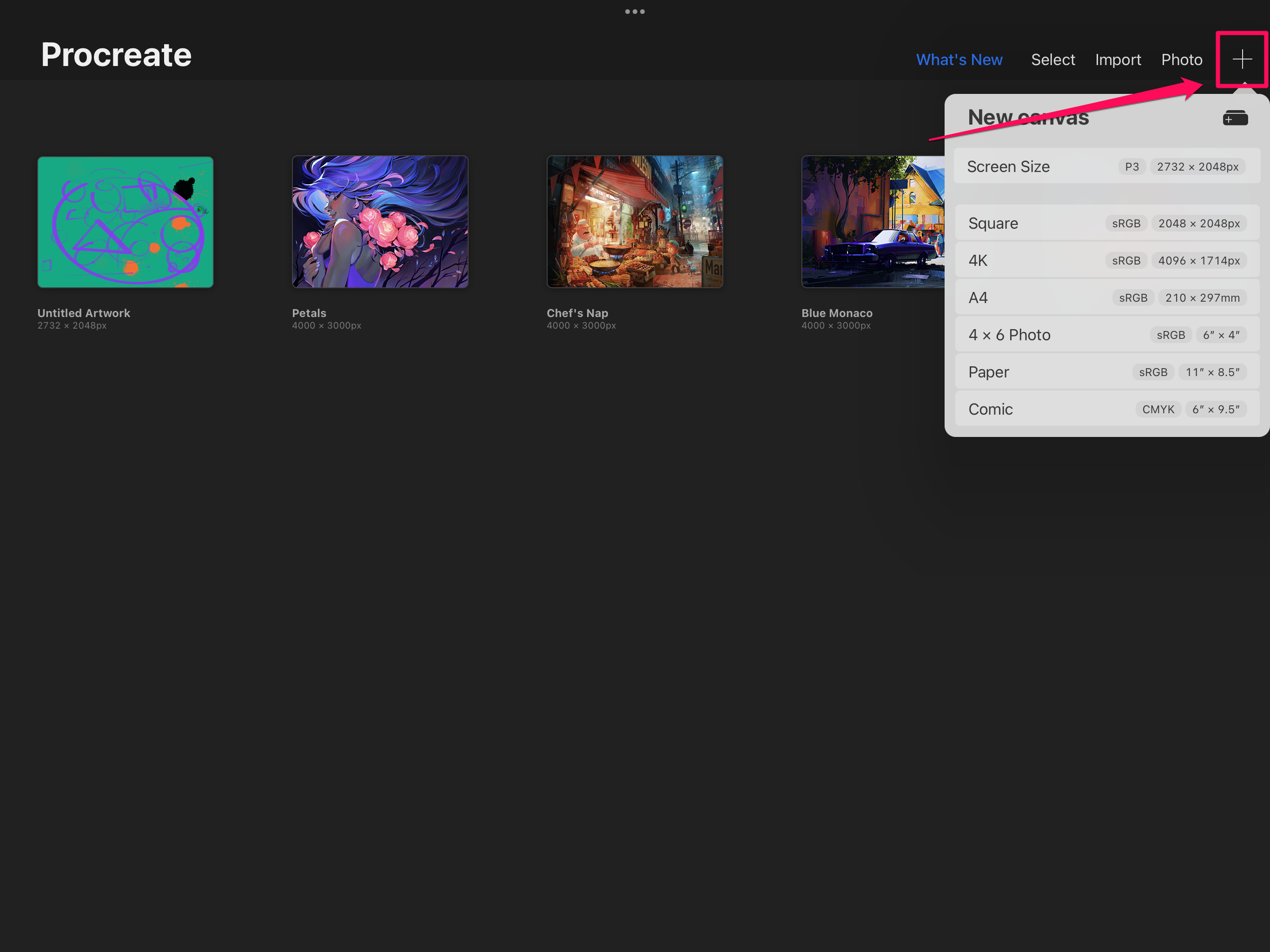
Task: Tap Select in the gallery toolbar
Action: pos(1052,59)
